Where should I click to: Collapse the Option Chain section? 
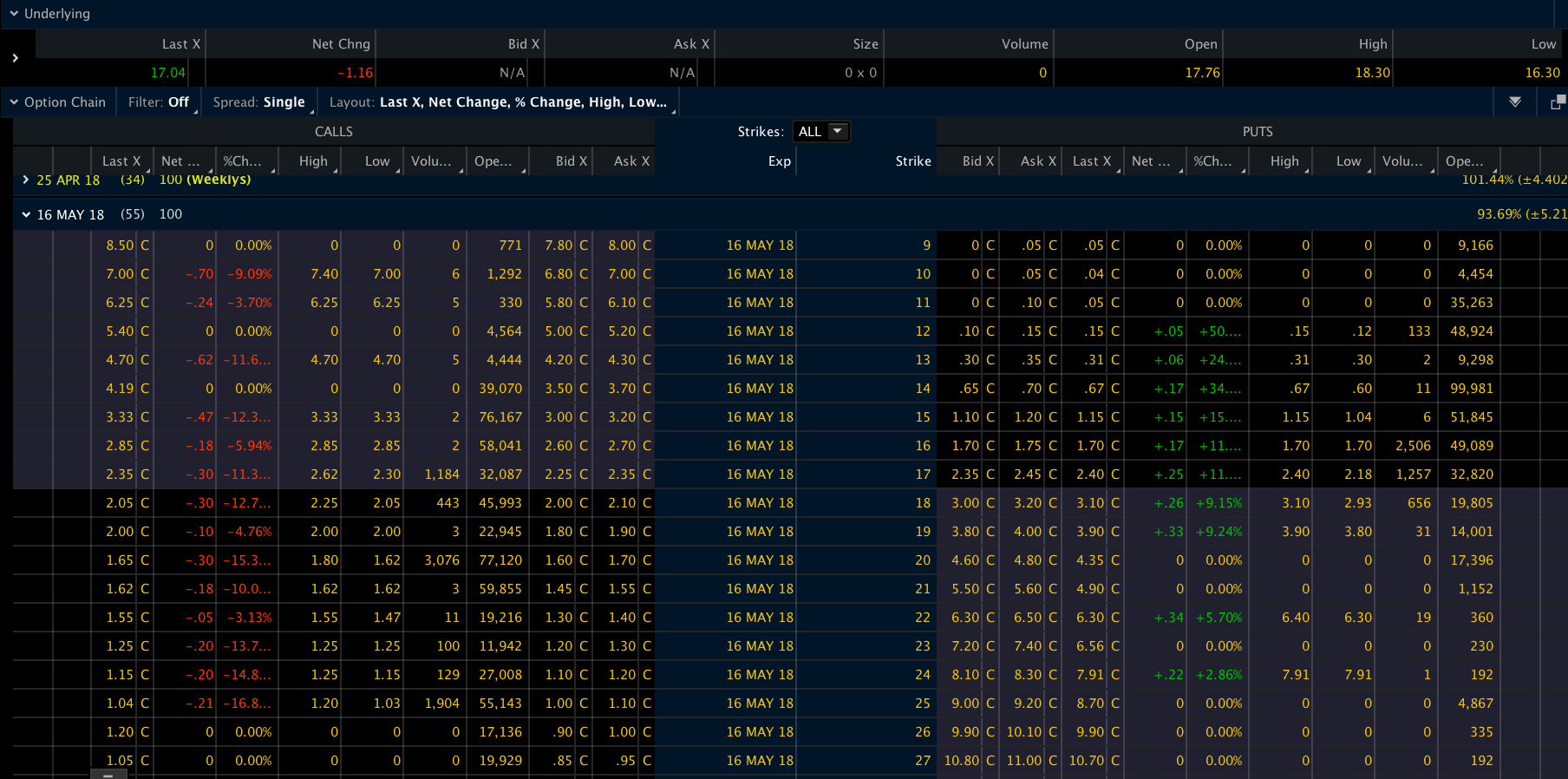pos(14,102)
